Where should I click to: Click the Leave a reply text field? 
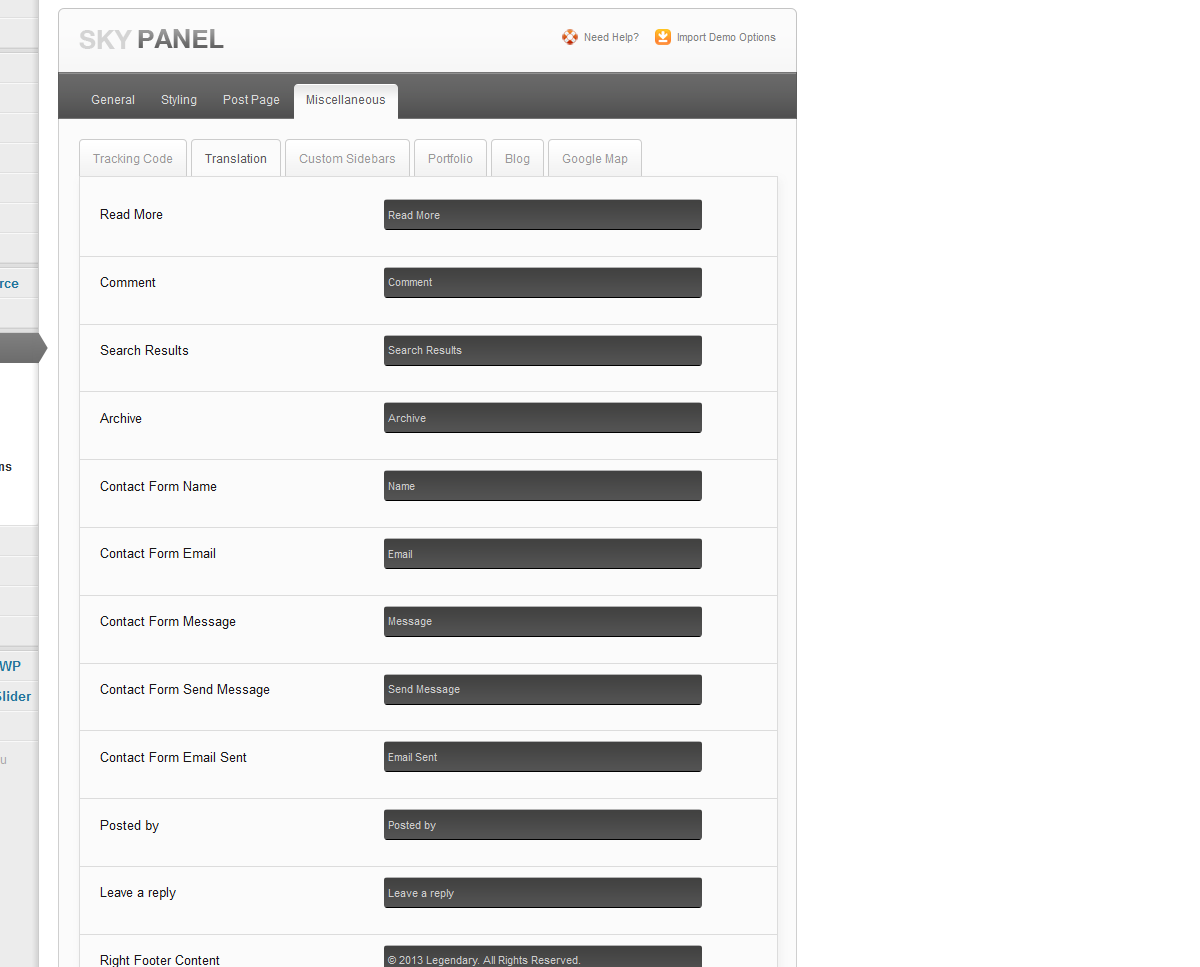click(542, 893)
